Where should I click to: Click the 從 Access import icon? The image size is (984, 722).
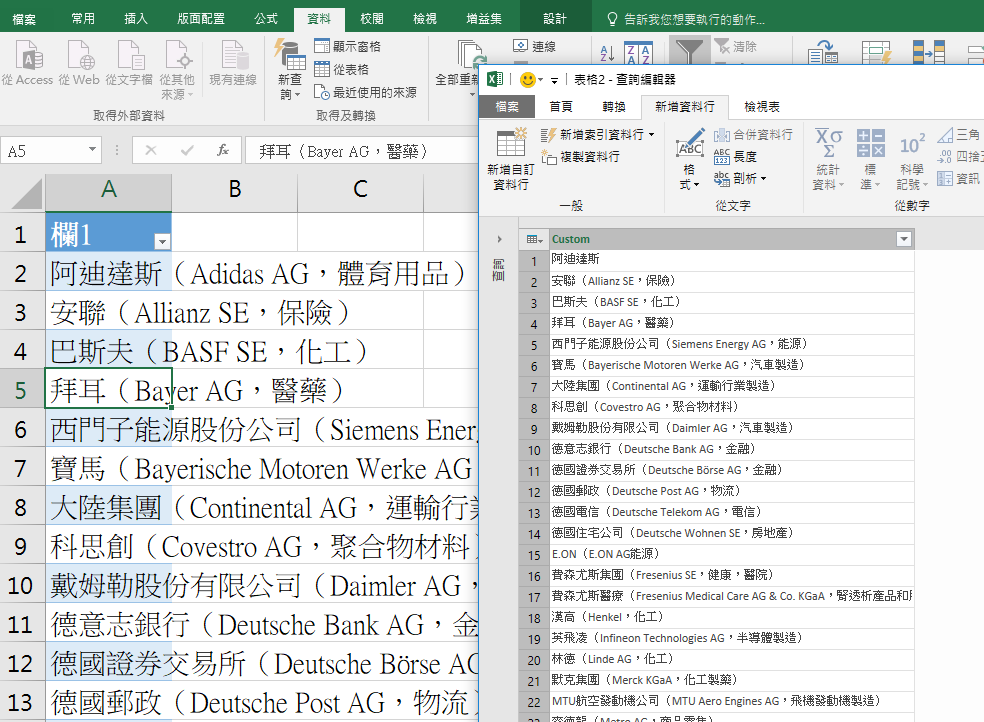[x=27, y=63]
